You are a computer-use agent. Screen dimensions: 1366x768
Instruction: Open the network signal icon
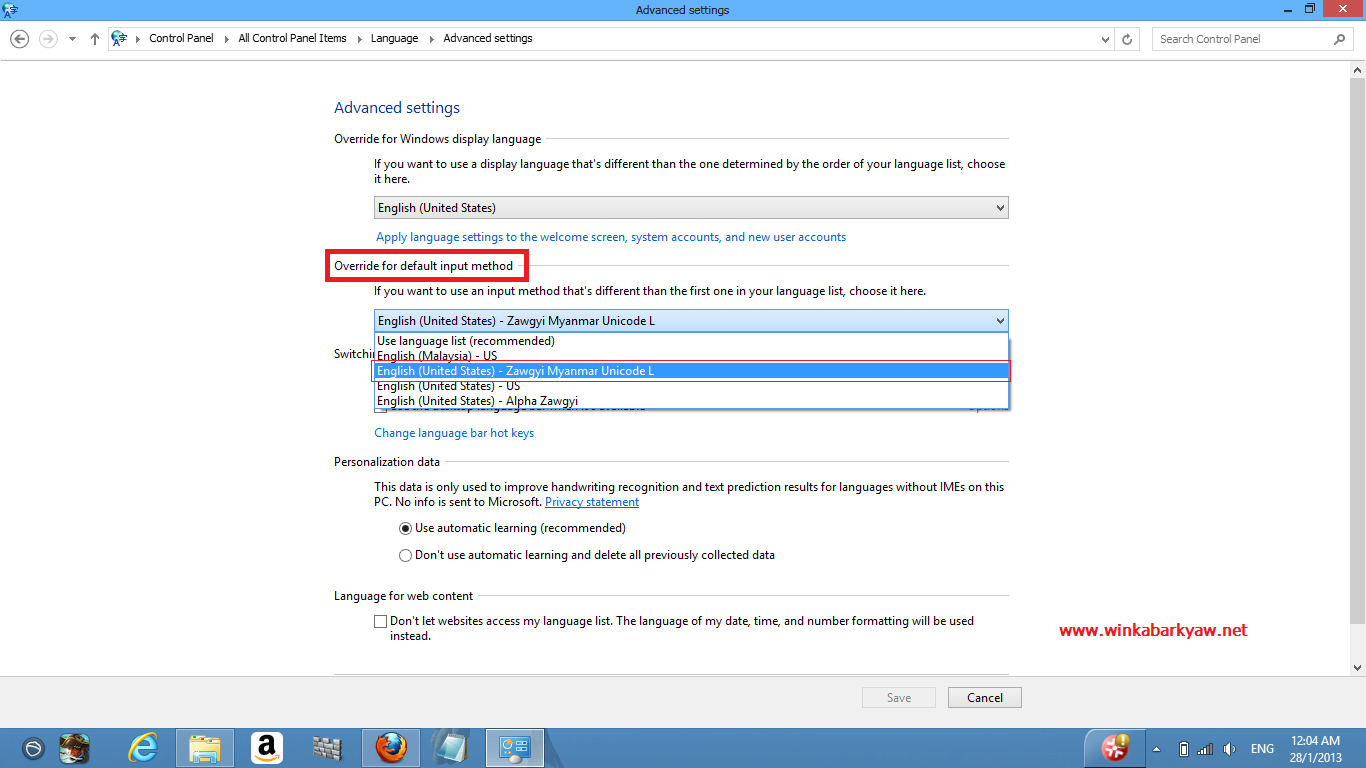(x=1205, y=749)
